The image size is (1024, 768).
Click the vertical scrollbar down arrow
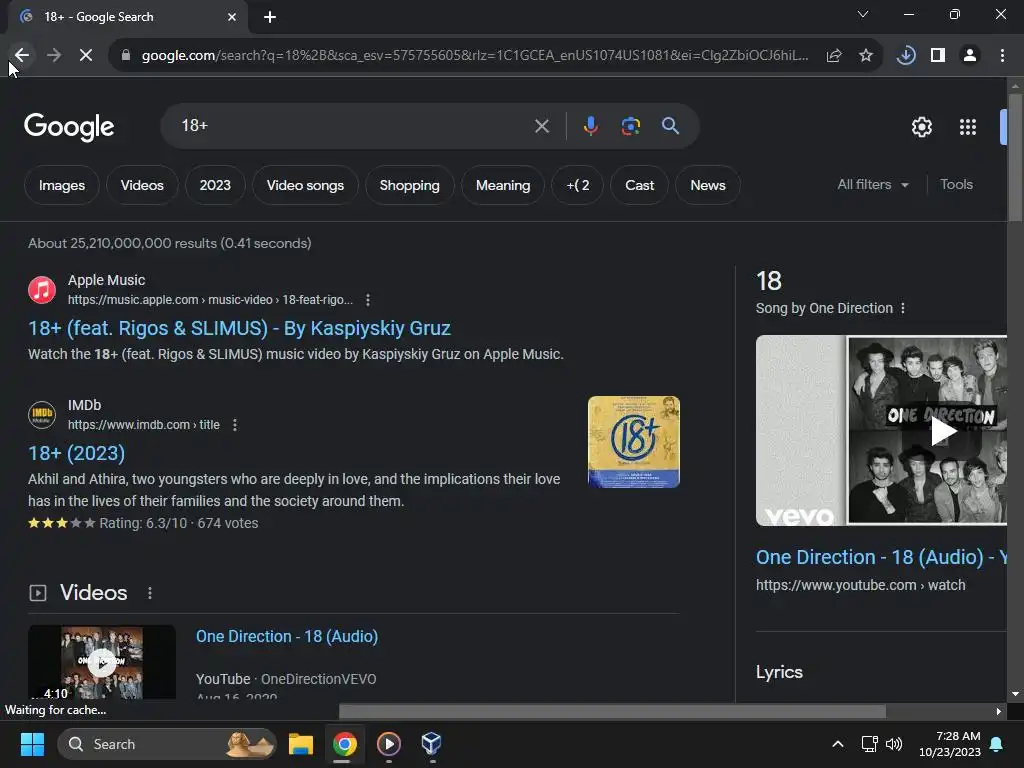coord(1015,694)
